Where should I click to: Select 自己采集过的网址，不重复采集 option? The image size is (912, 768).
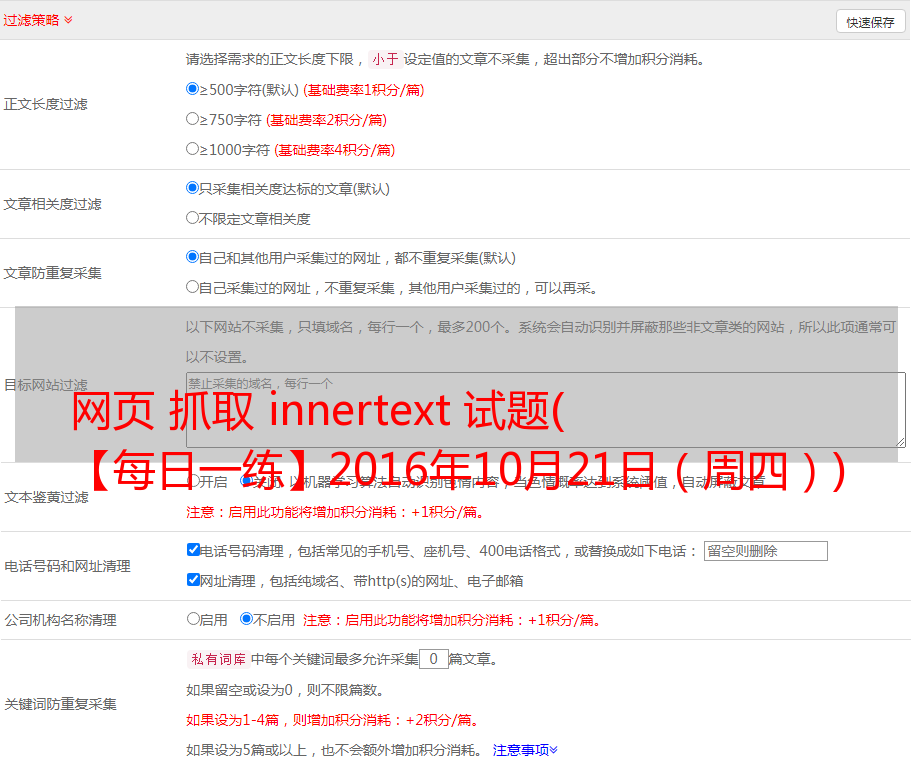[x=192, y=286]
